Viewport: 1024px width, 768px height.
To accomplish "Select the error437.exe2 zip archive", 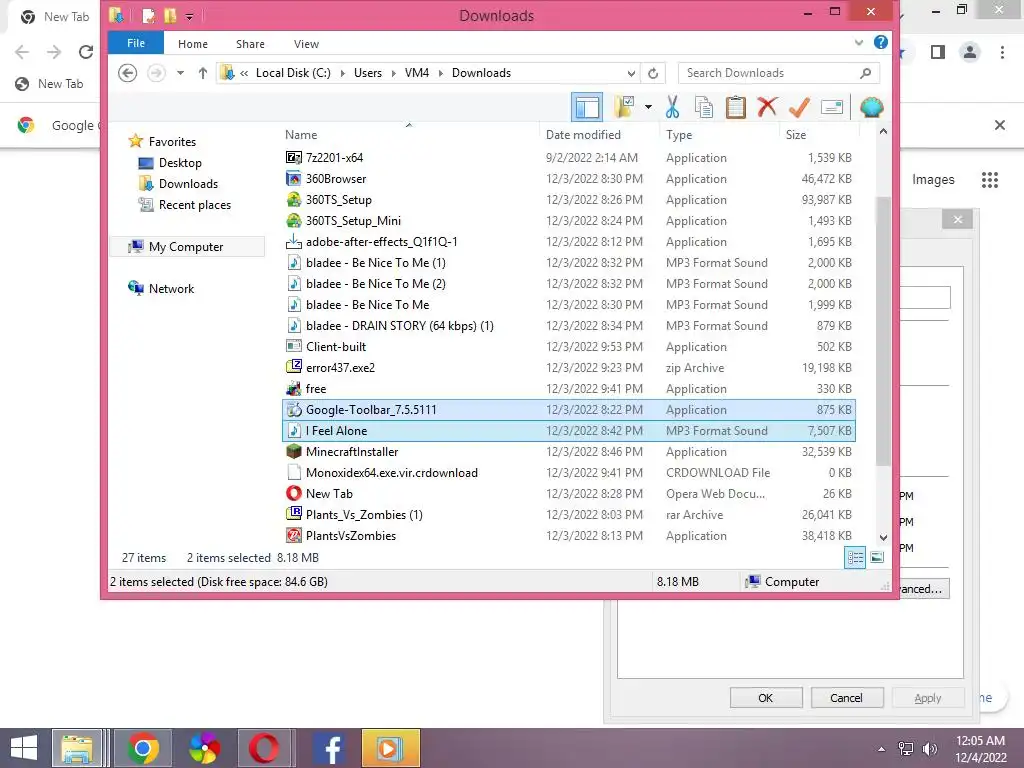I will click(x=568, y=367).
